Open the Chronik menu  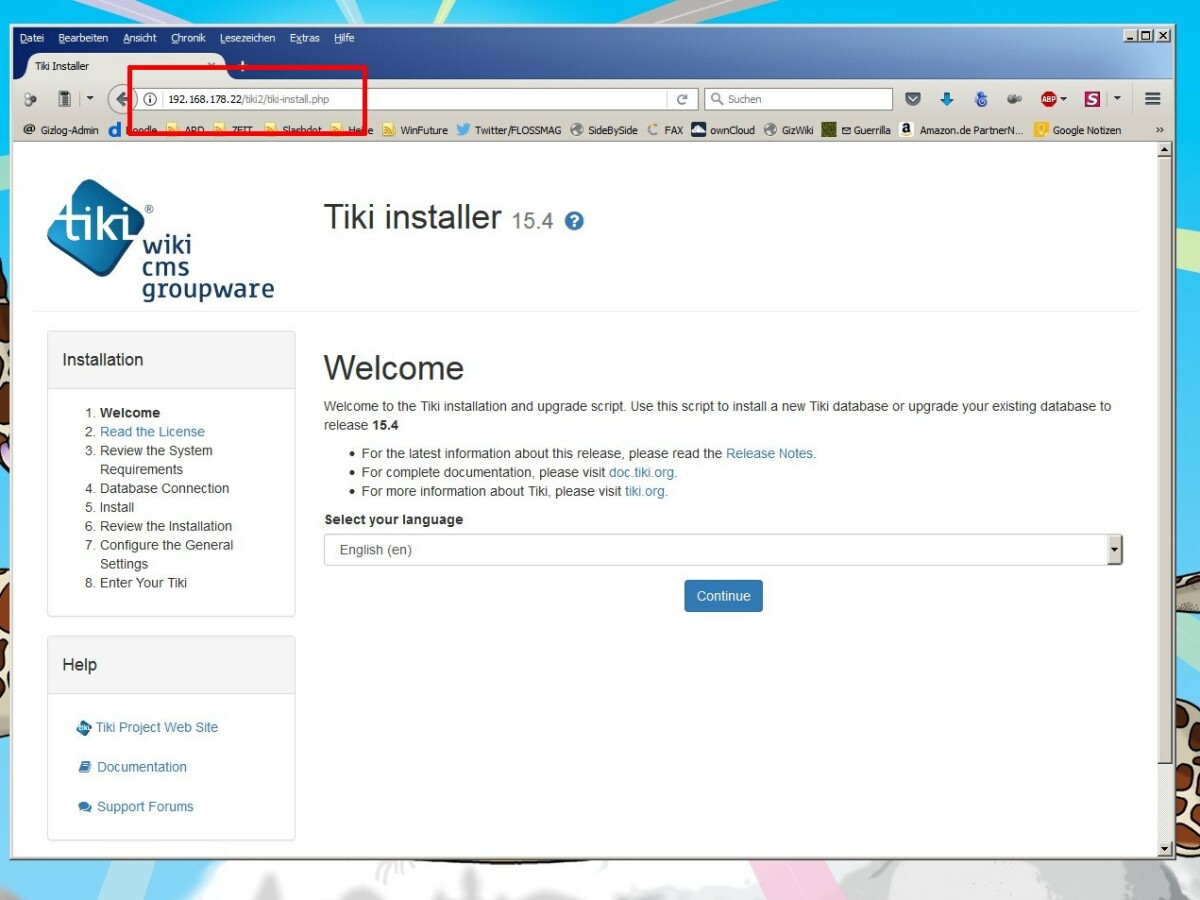[x=188, y=38]
